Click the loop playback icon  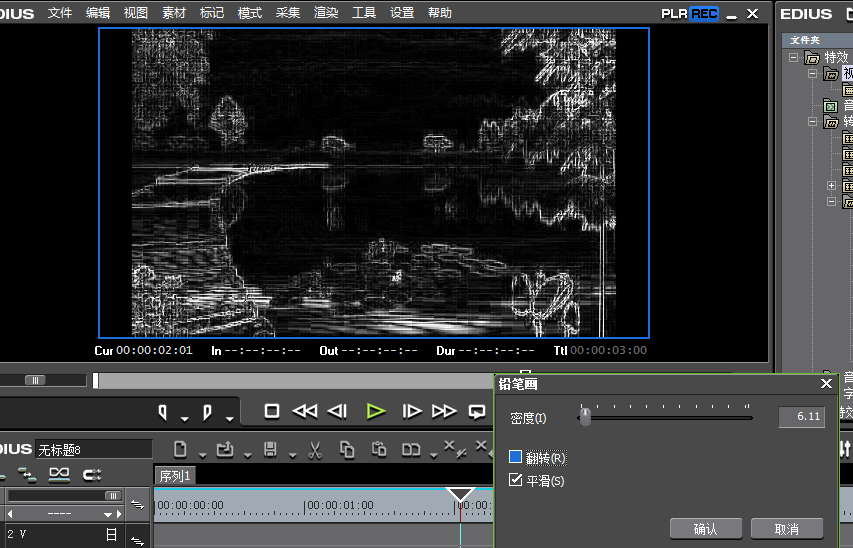[477, 412]
